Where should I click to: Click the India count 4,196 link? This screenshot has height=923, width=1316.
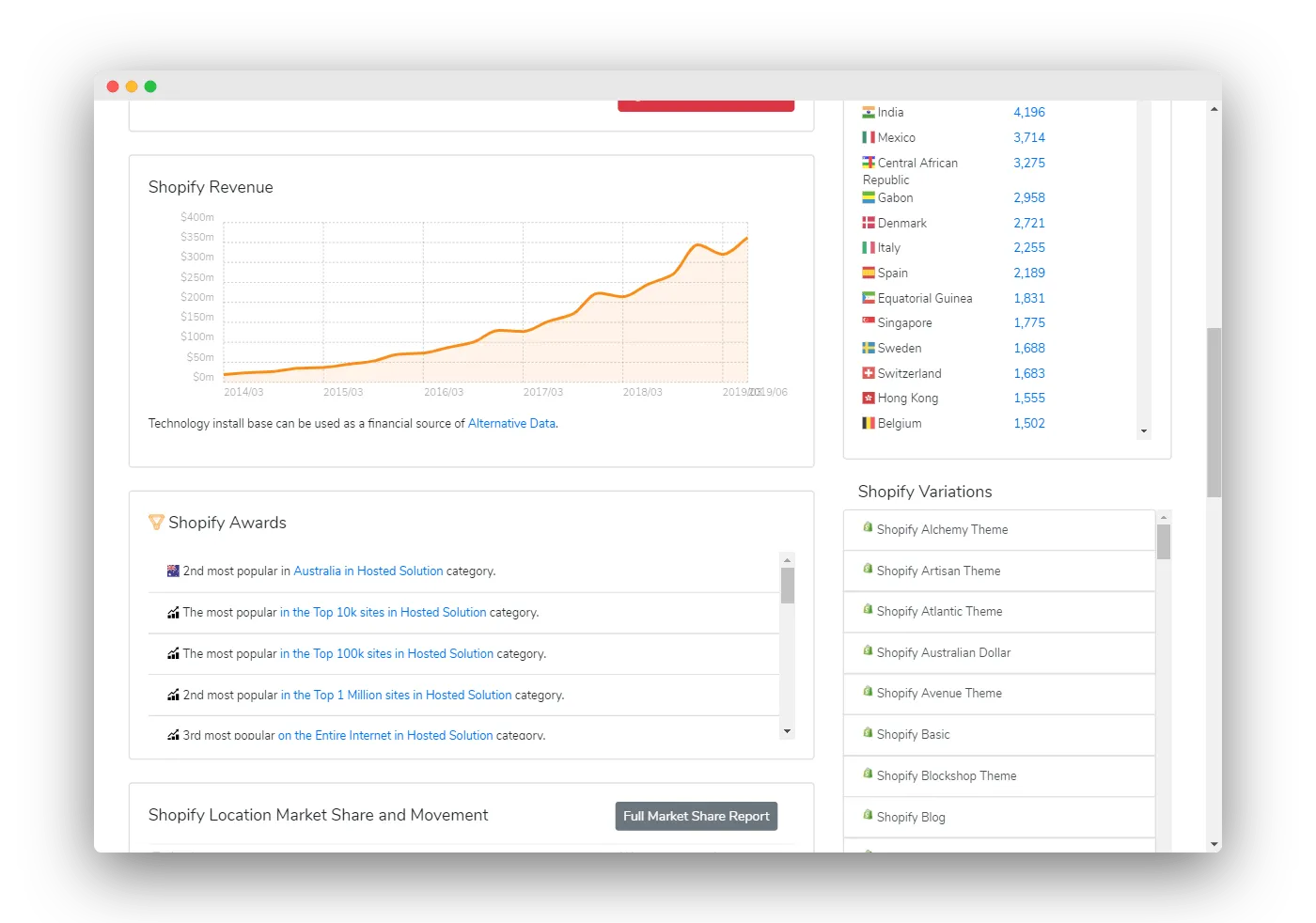coord(1028,112)
